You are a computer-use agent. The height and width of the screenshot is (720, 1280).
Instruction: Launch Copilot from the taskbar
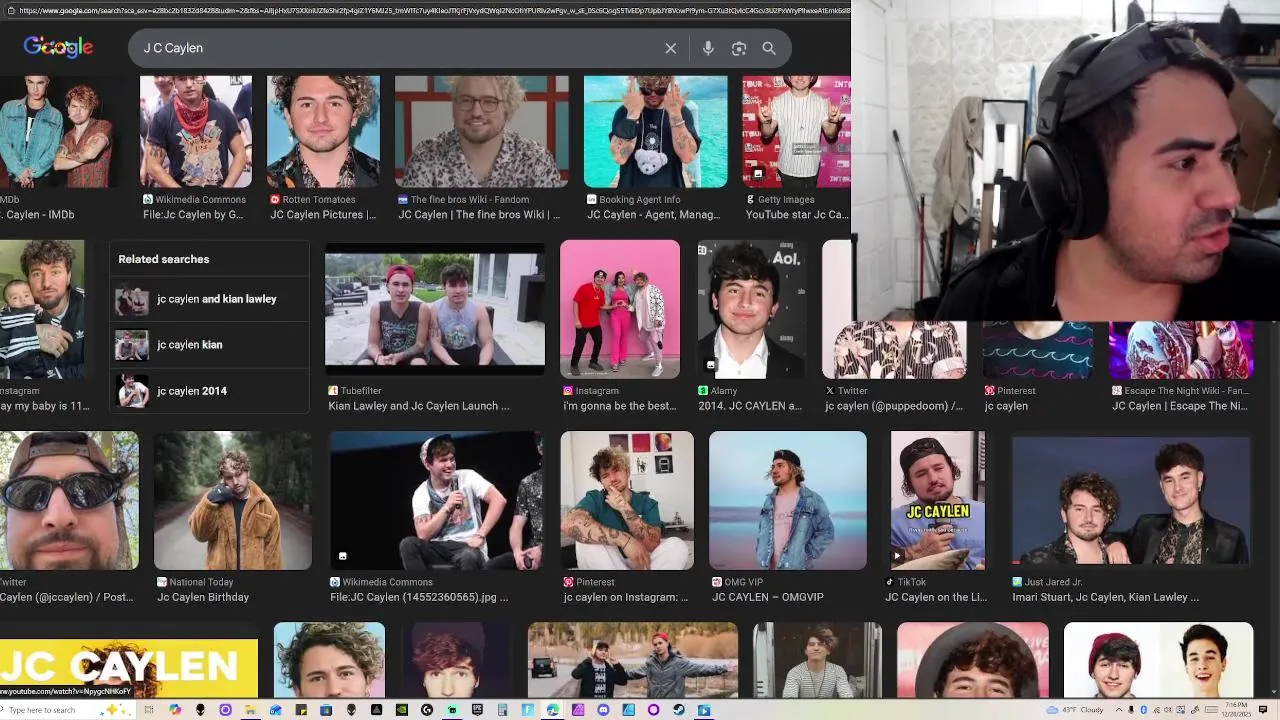point(175,710)
